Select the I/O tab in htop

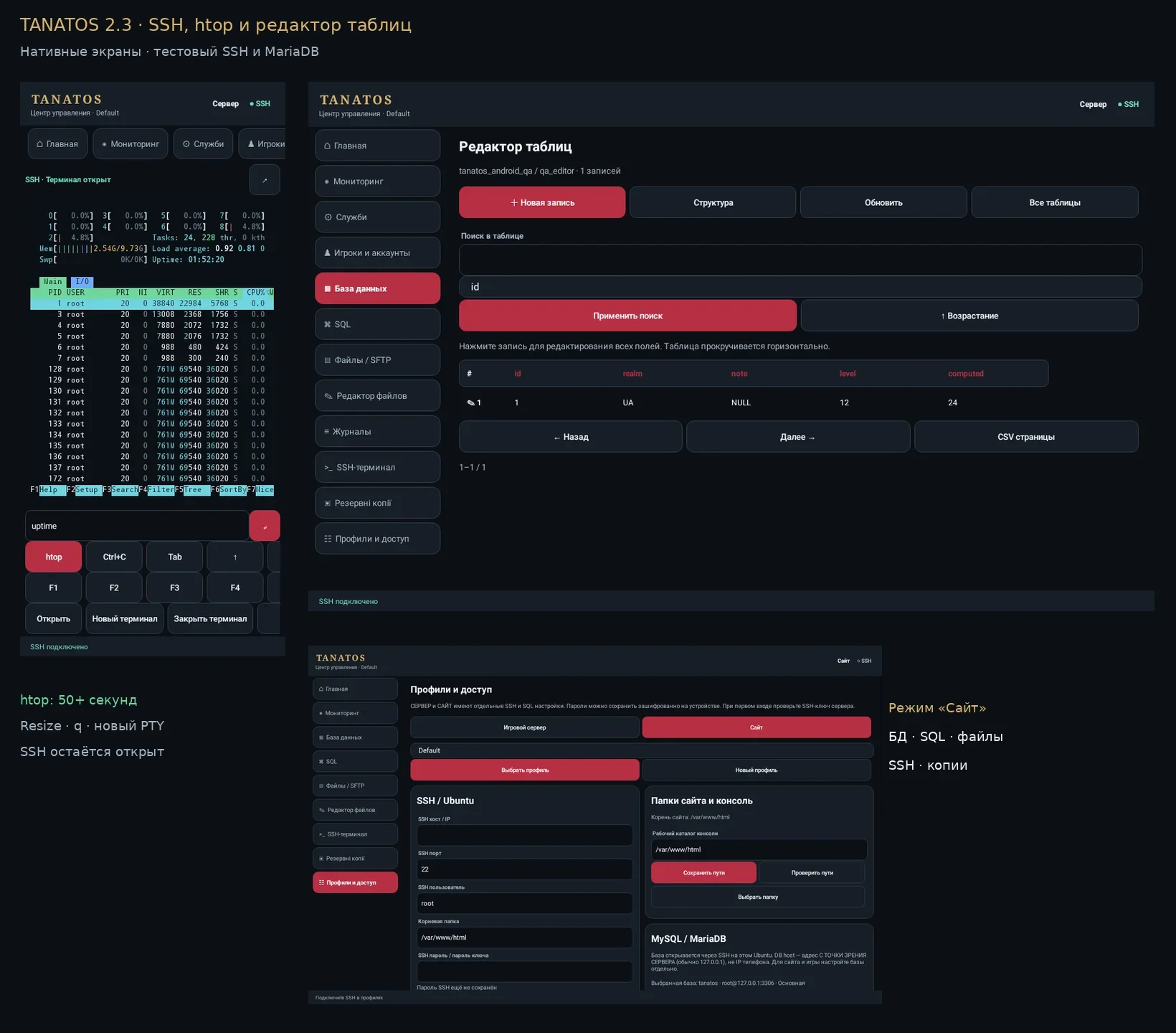[82, 281]
